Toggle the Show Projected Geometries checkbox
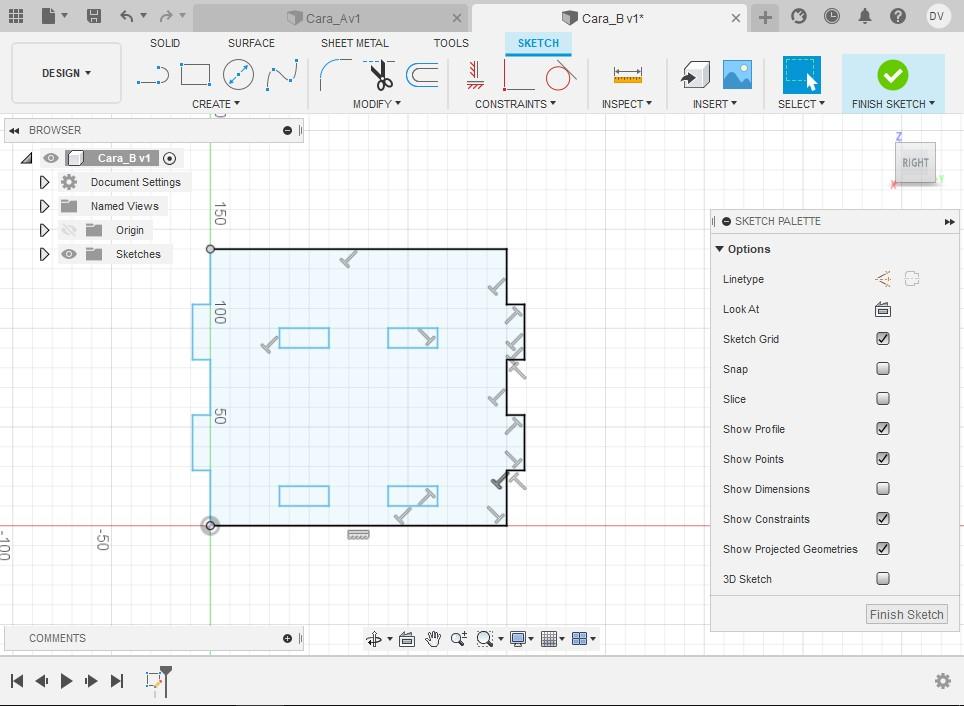 pos(883,549)
